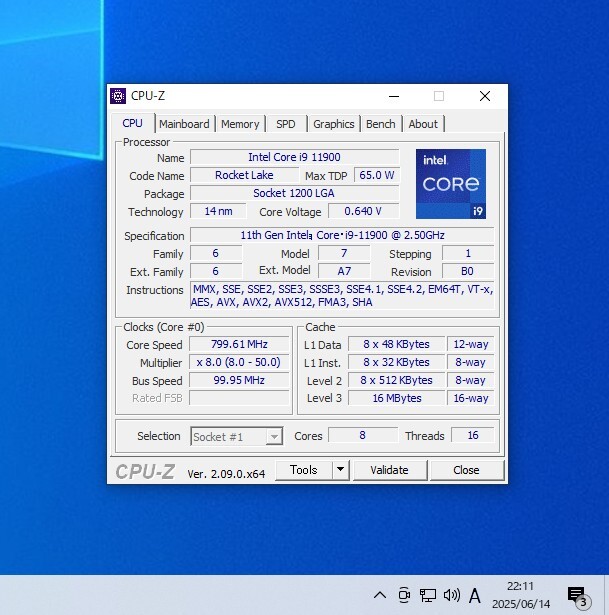Click the Package value 'Socket 1200 LGA'
Viewport: 609px width, 615px height.
[295, 193]
